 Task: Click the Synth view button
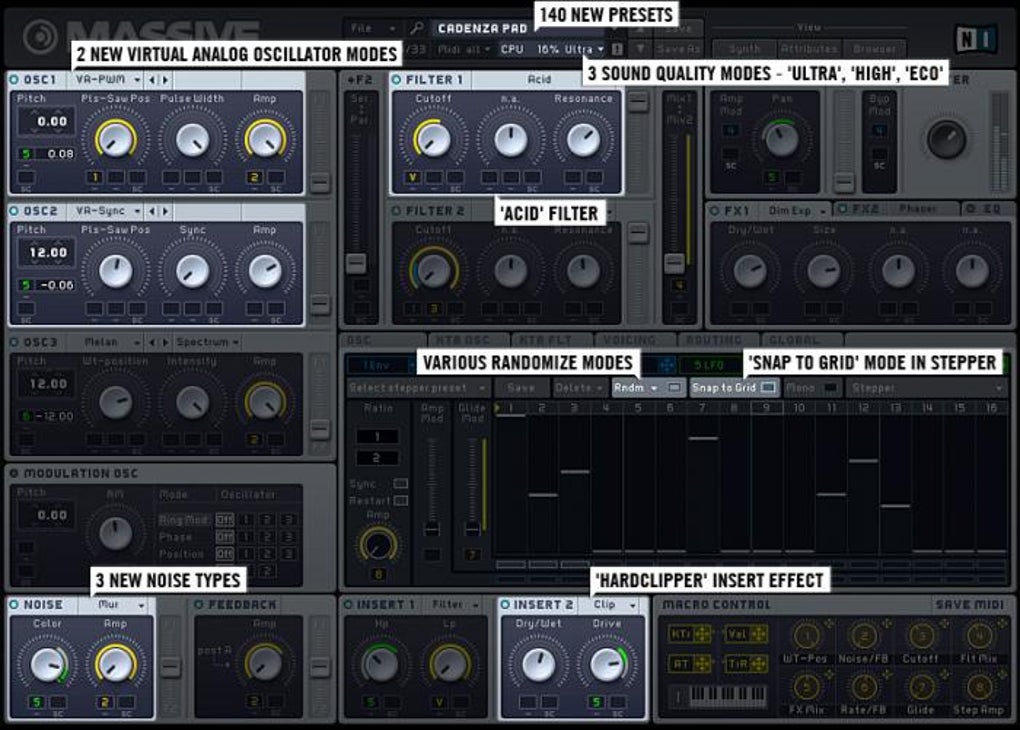[745, 49]
